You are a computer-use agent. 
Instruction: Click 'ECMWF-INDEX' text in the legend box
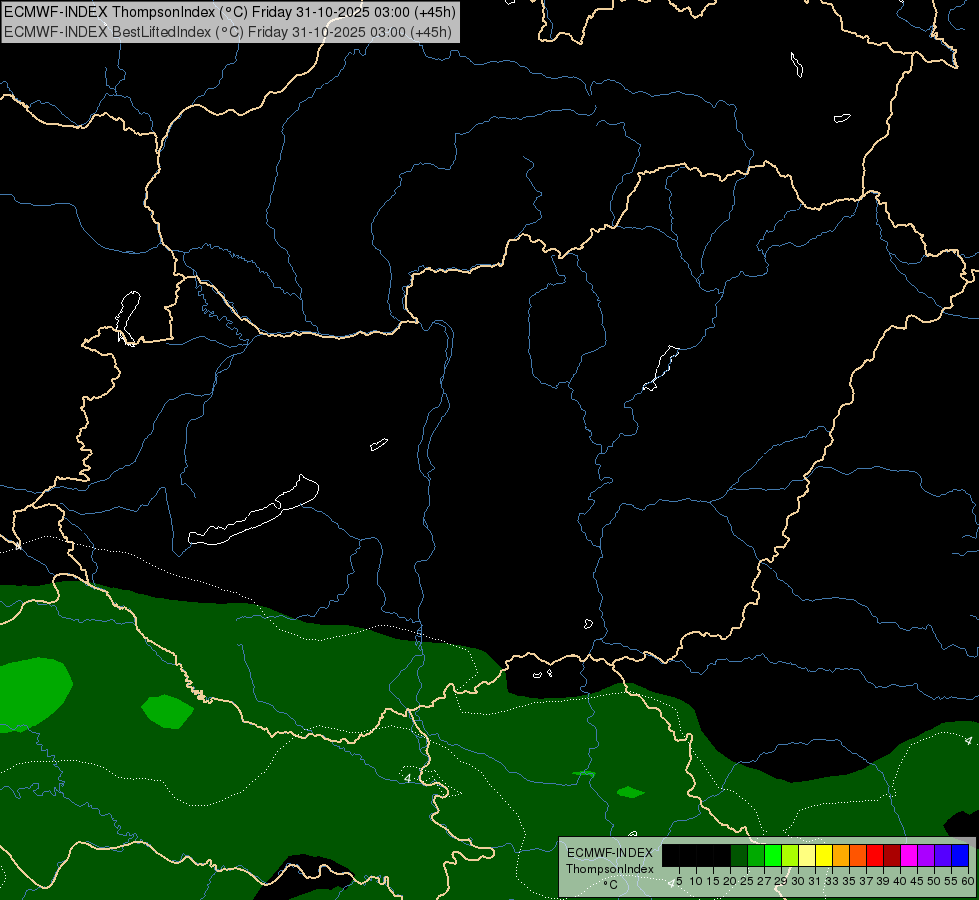click(610, 853)
